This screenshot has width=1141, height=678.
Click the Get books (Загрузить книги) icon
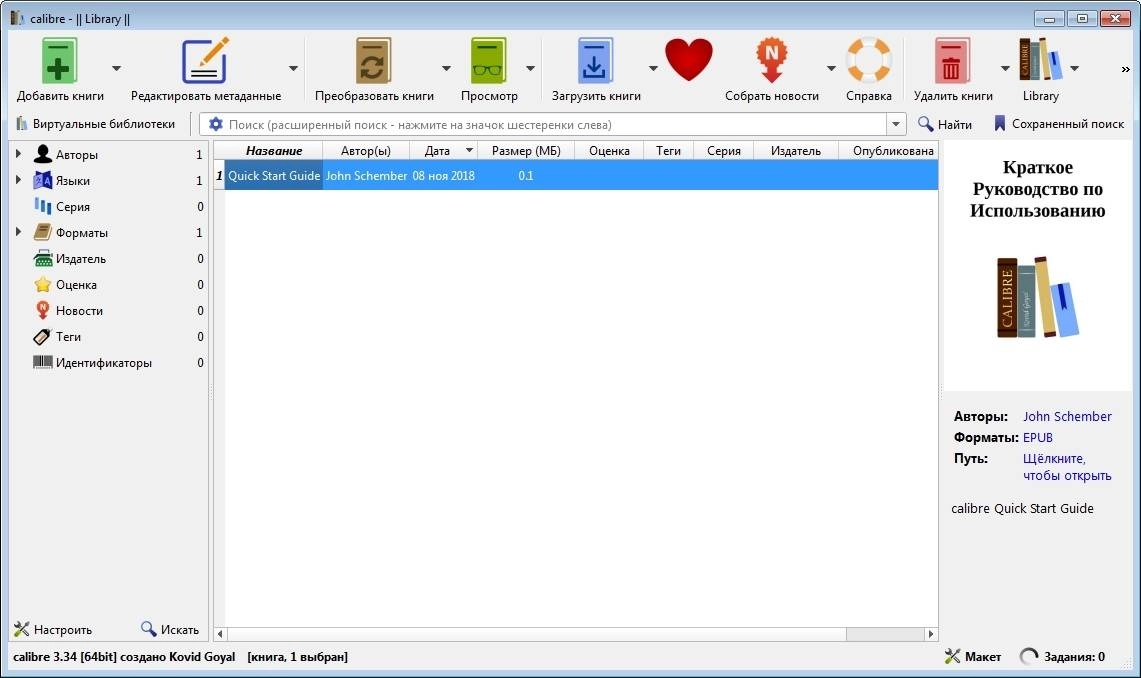pos(595,61)
